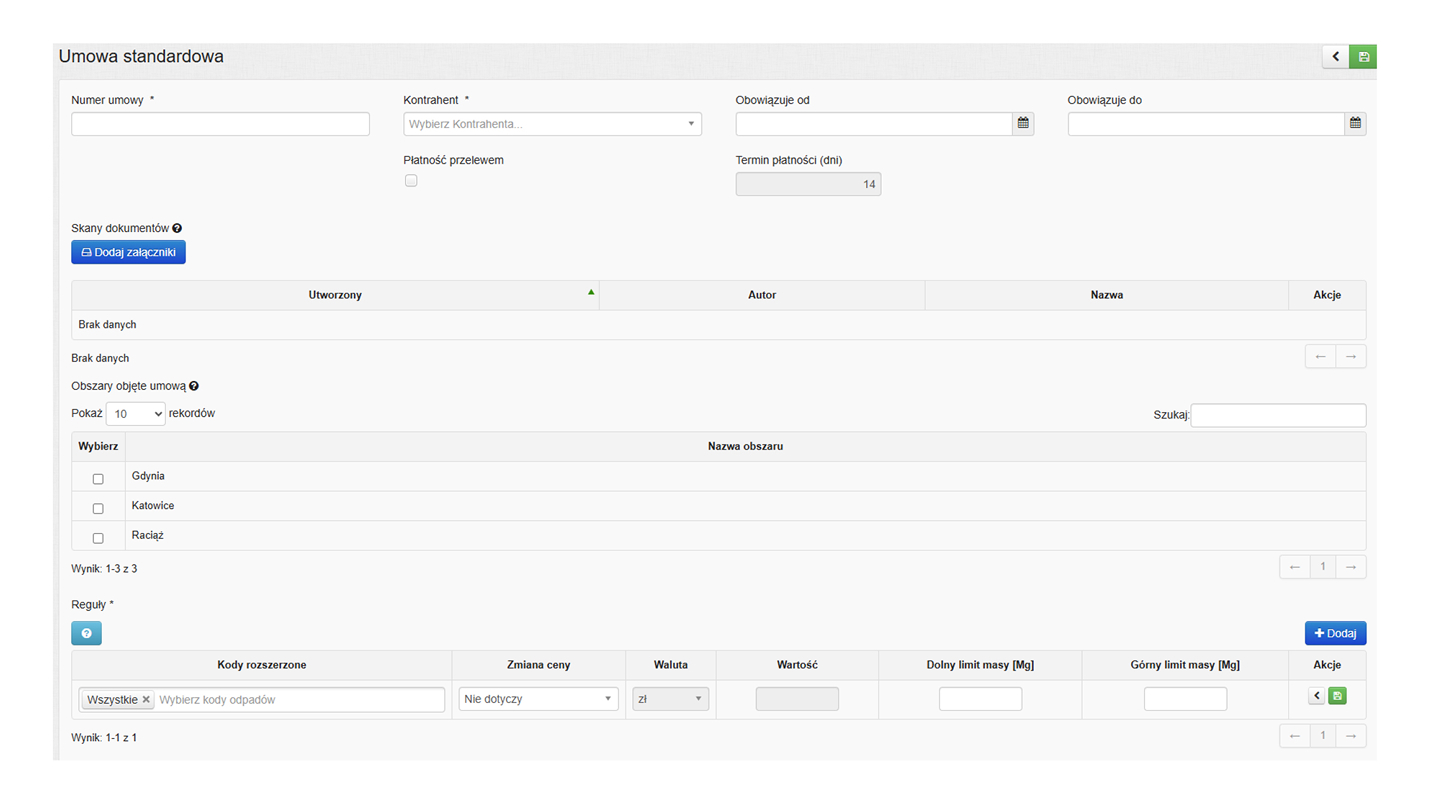
Task: Check the Raciąż area checkbox
Action: click(x=98, y=538)
